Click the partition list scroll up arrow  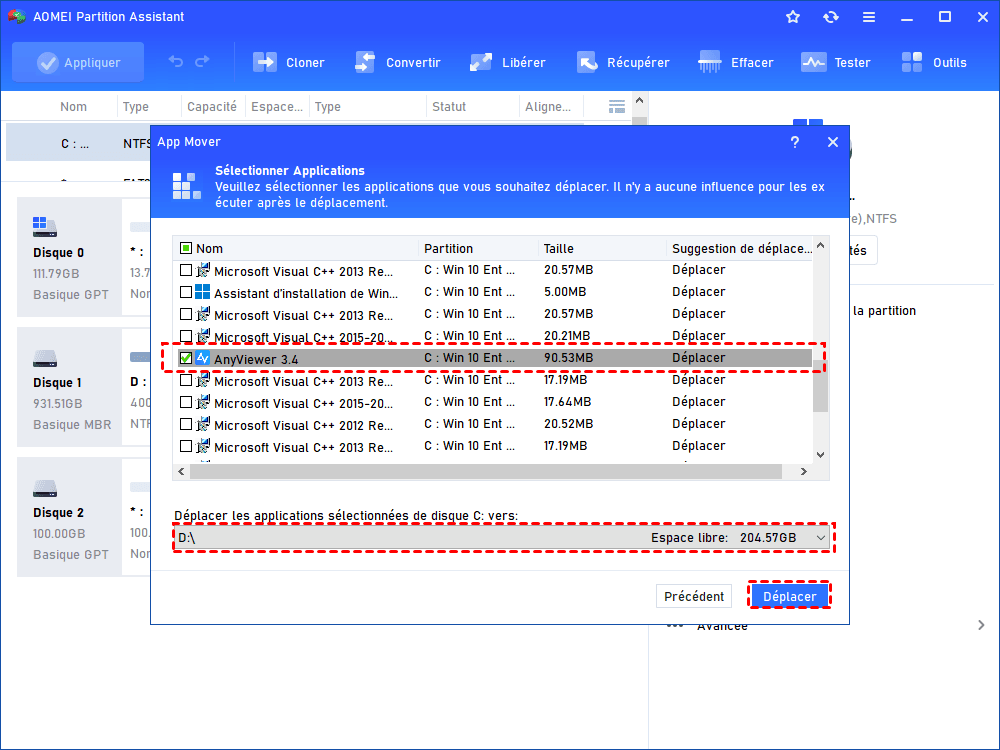[640, 101]
